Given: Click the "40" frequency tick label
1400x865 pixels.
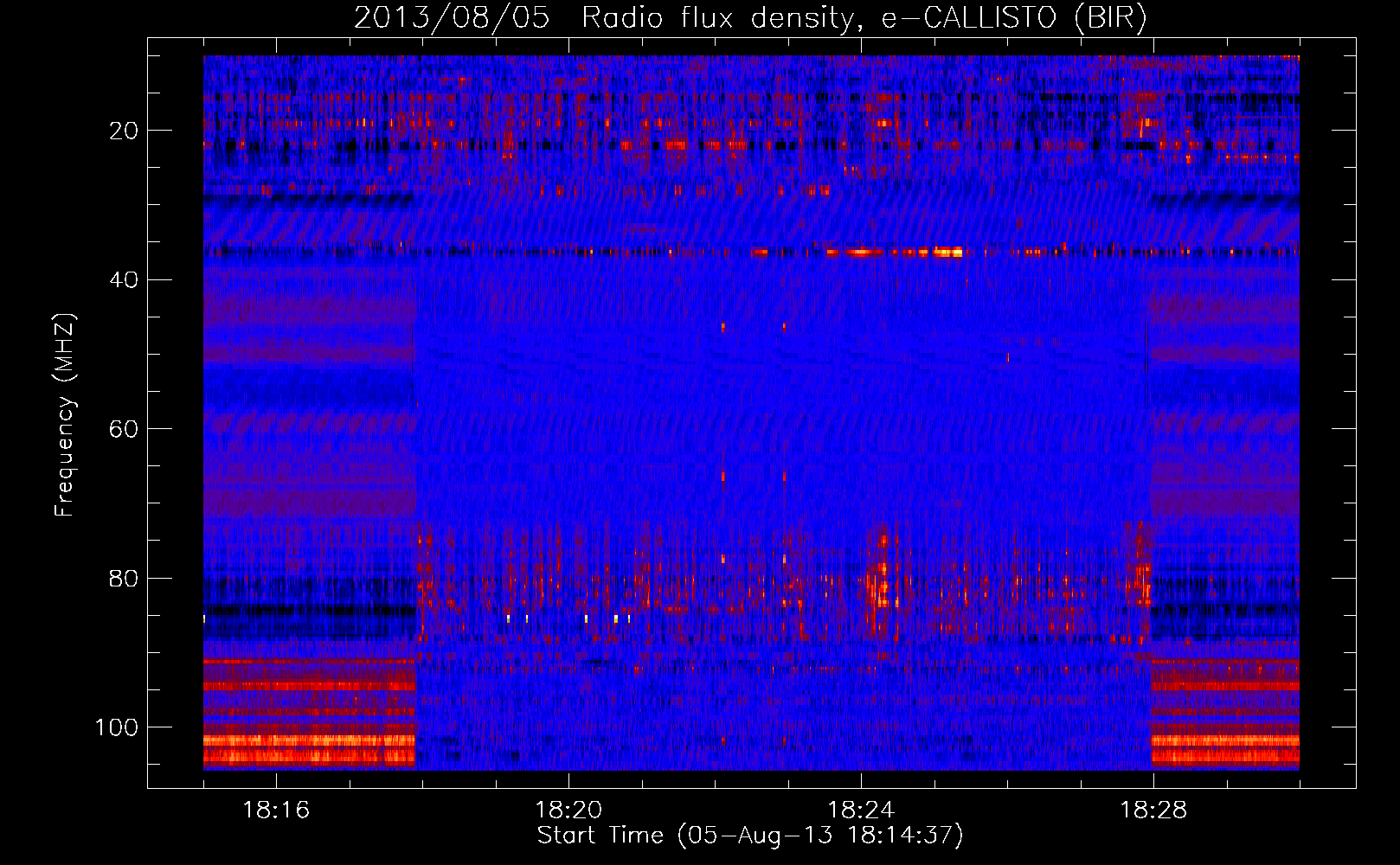Looking at the screenshot, I should click(124, 280).
